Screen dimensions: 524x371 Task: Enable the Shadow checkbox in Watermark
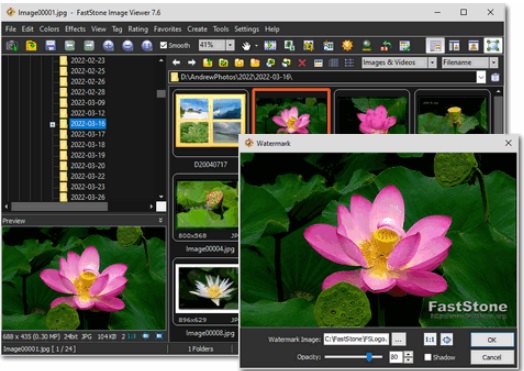(428, 357)
